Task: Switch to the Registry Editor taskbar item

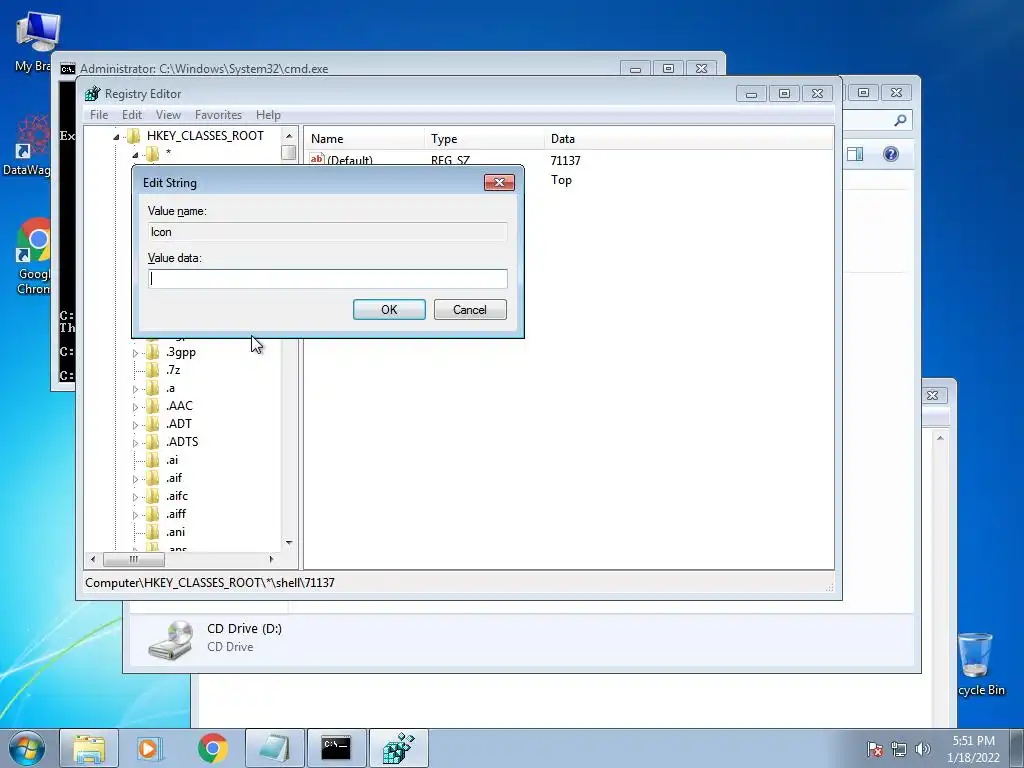Action: click(x=398, y=748)
